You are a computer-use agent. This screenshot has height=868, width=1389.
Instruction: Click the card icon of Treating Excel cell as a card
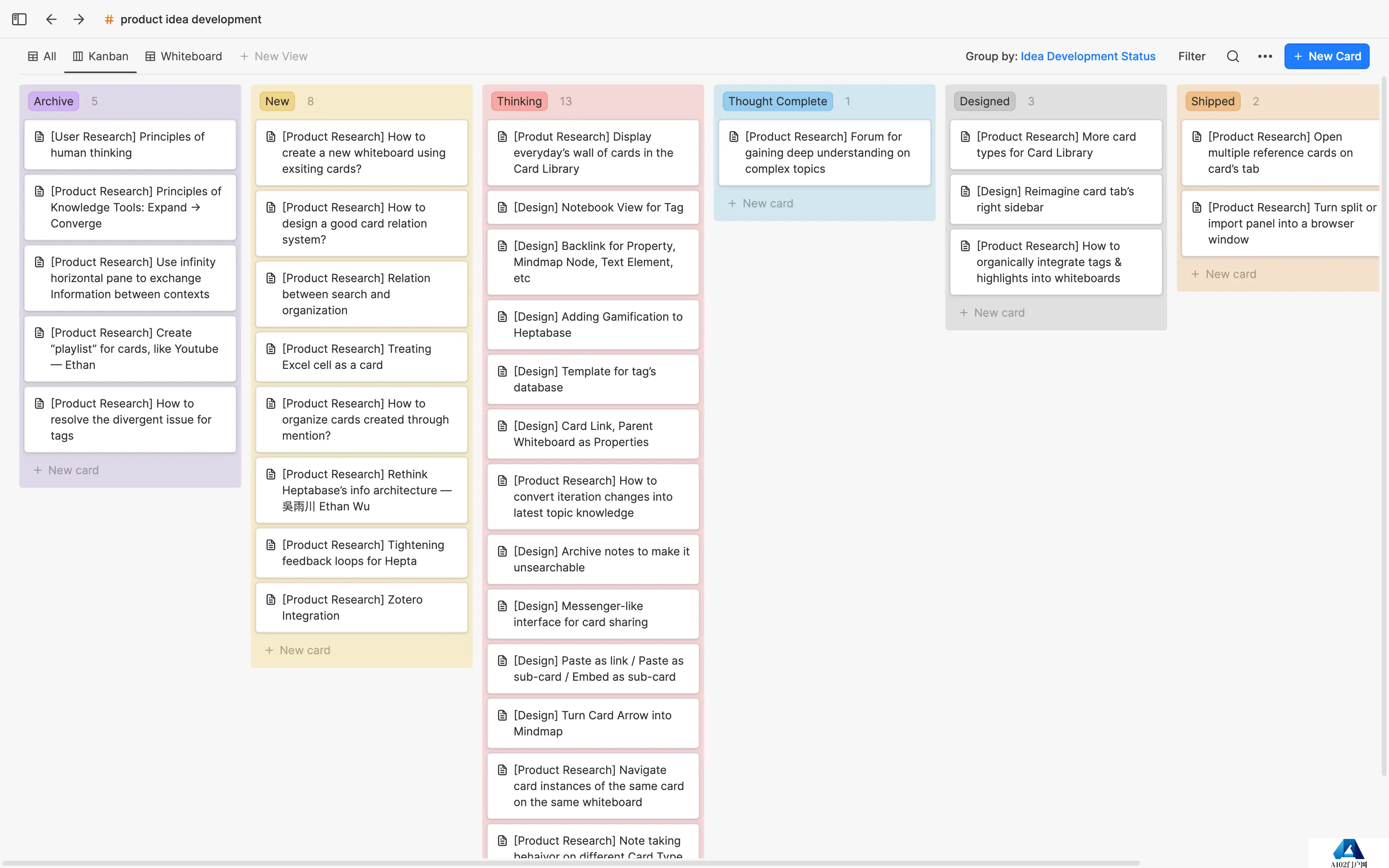point(271,349)
